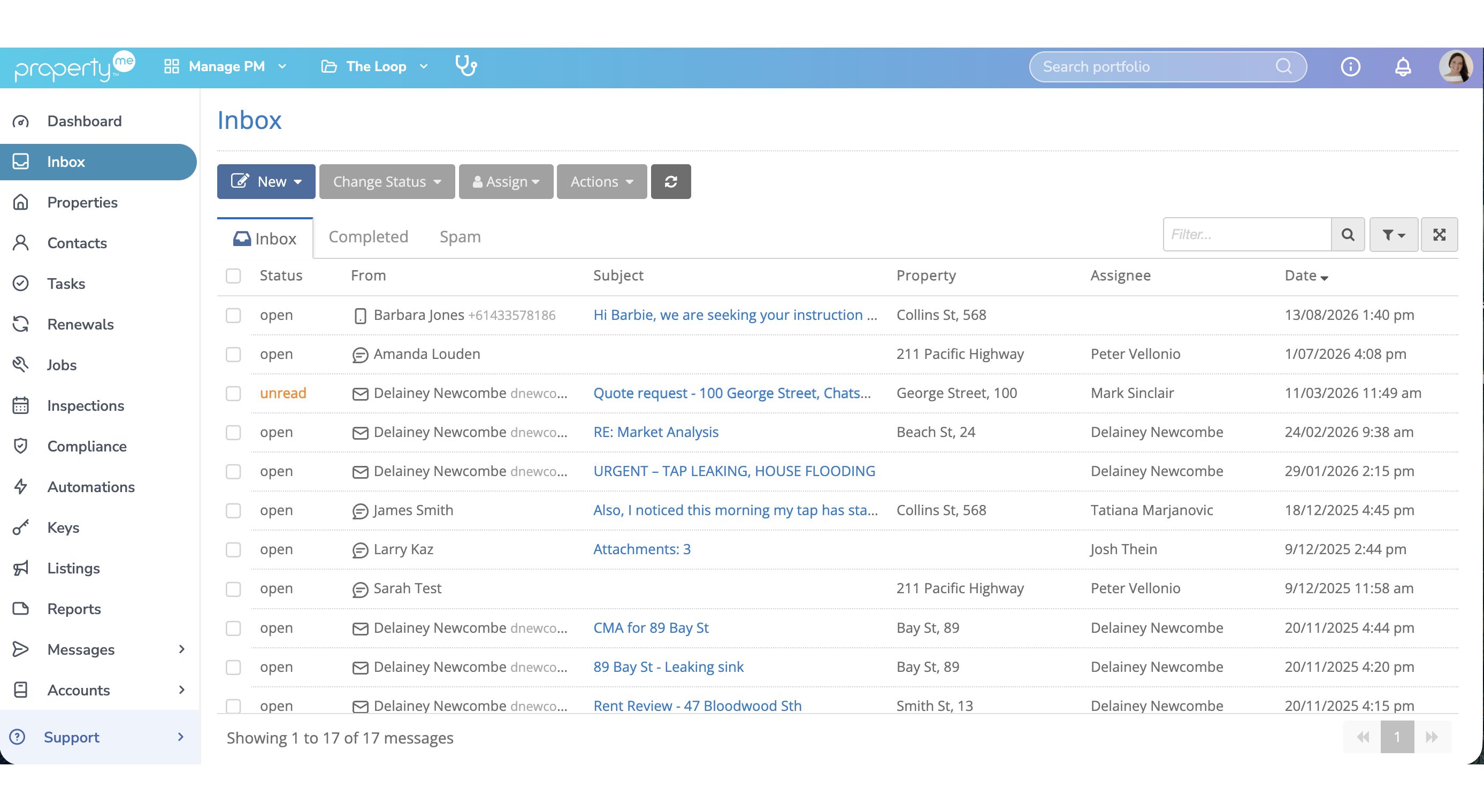Switch to the Spam tab

pyautogui.click(x=460, y=236)
